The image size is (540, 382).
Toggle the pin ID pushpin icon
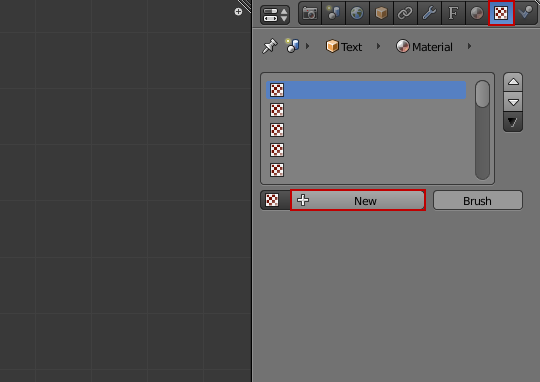[270, 46]
